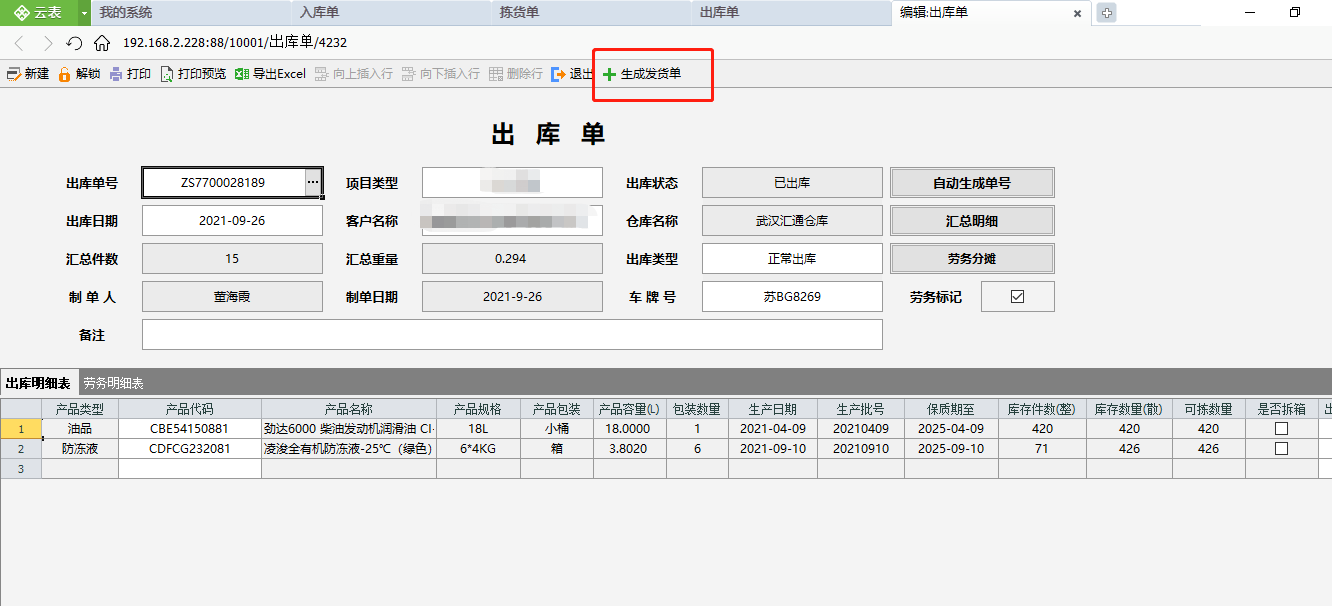The height and width of the screenshot is (606, 1332).
Task: Click 产品名称 column header
Action: click(x=349, y=409)
